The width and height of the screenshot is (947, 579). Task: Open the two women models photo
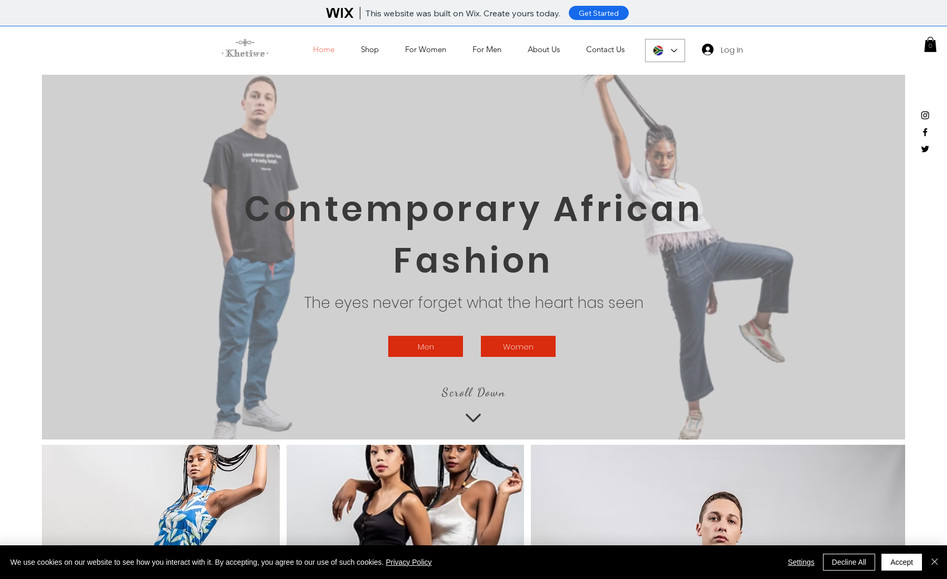405,495
